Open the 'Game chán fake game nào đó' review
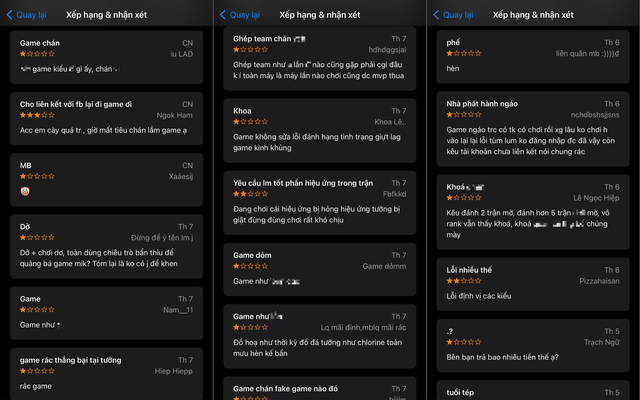 pyautogui.click(x=319, y=390)
